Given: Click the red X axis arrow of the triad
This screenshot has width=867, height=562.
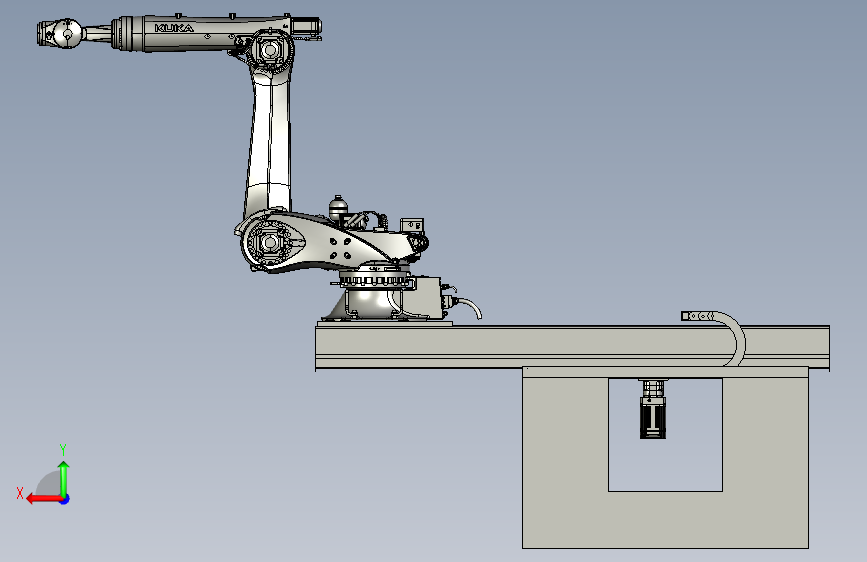Looking at the screenshot, I should pyautogui.click(x=43, y=499).
